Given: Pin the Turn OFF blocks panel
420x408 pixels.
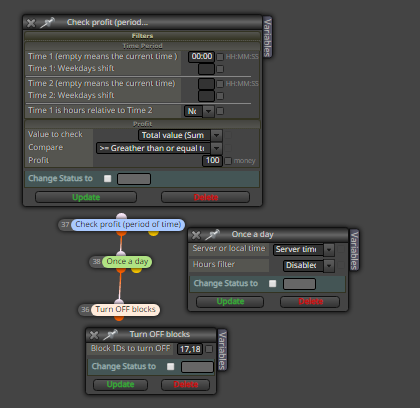Looking at the screenshot, I should coord(110,335).
